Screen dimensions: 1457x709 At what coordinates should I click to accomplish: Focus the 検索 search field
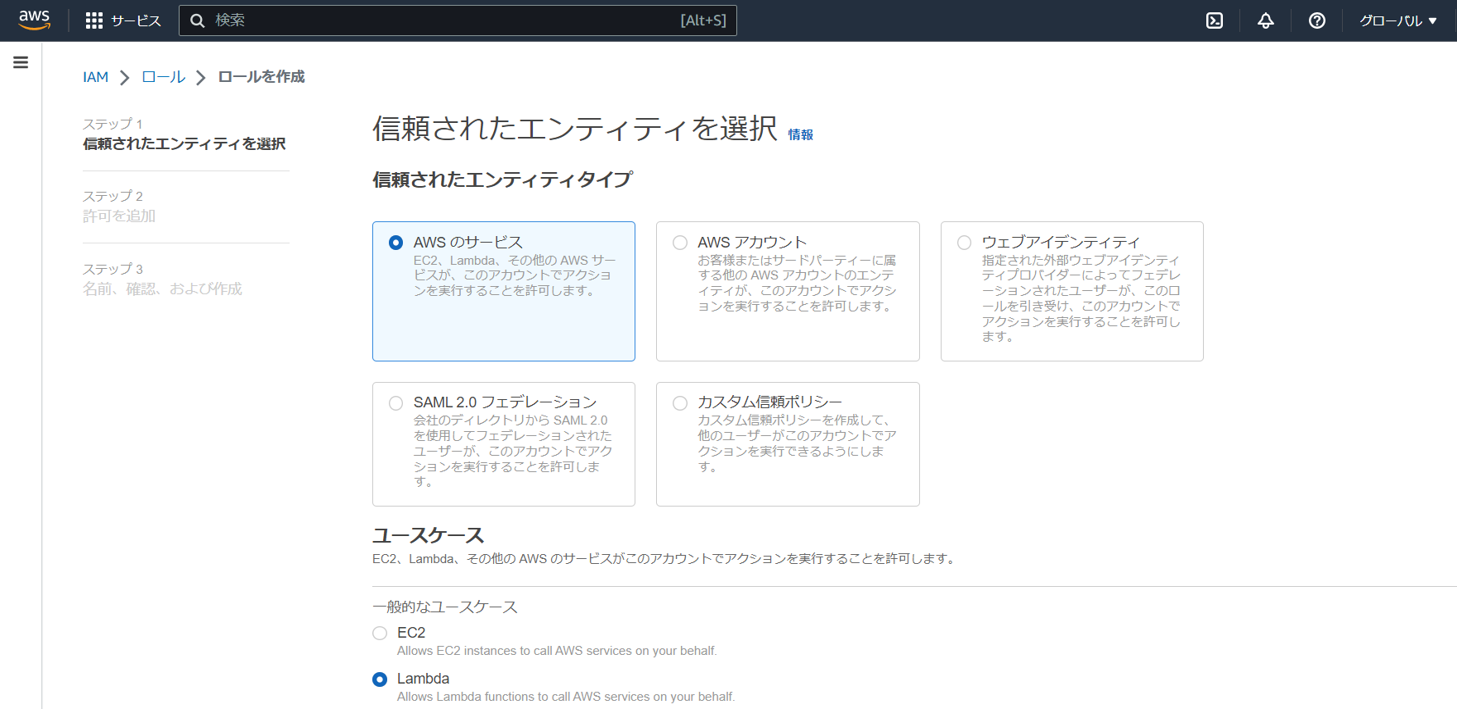tap(440, 20)
